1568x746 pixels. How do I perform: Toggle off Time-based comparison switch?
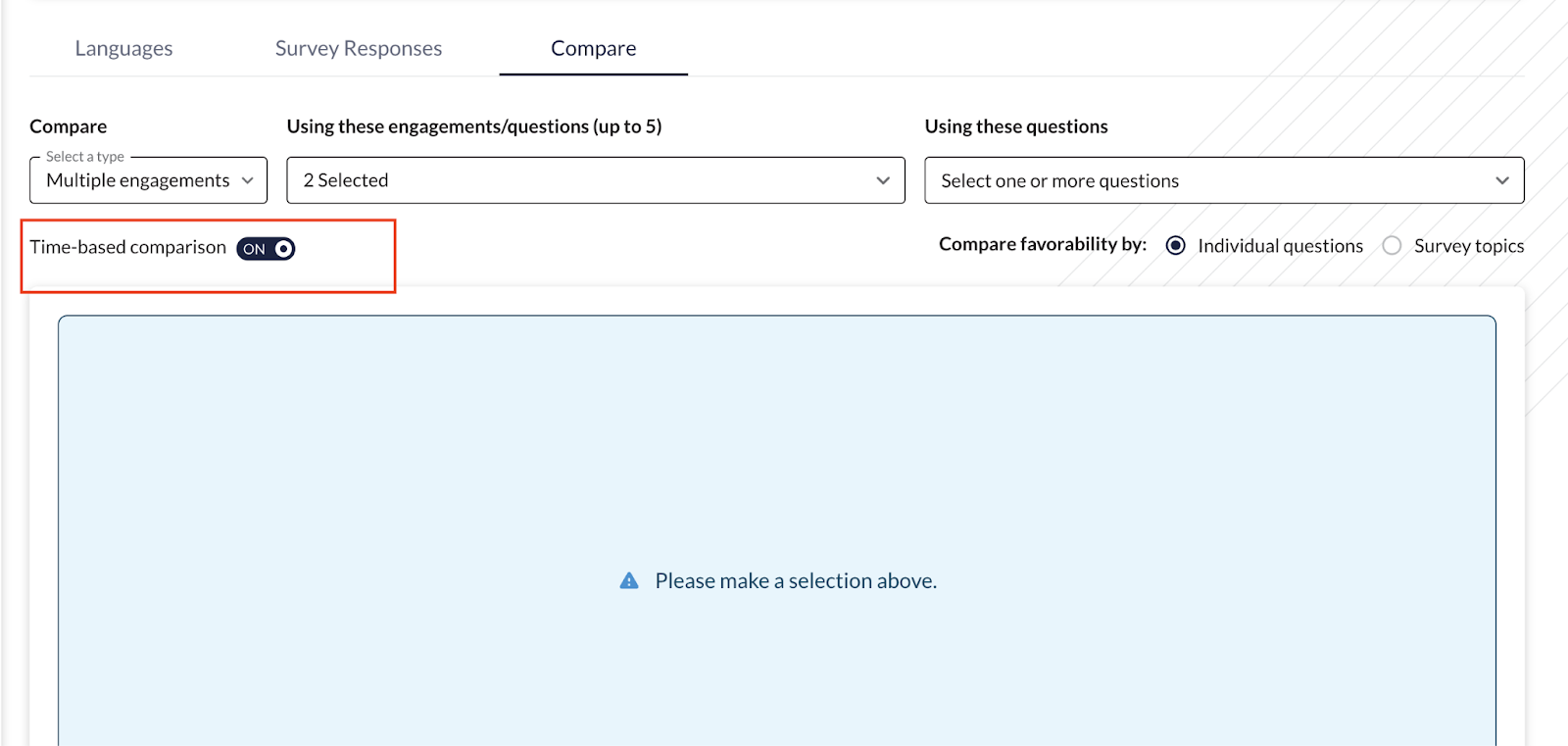click(x=266, y=248)
